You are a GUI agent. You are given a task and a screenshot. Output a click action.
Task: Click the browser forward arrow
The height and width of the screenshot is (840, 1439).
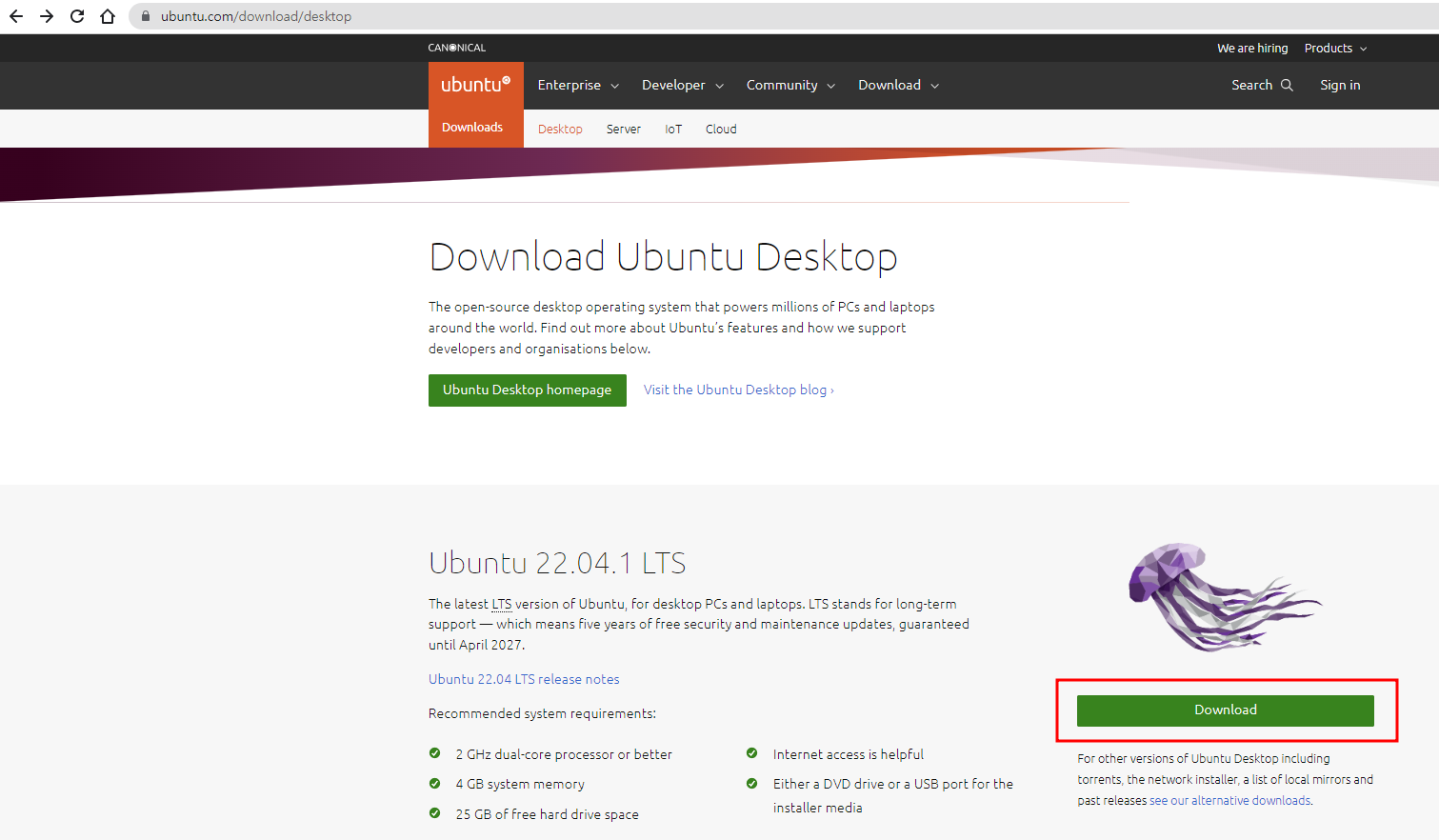pyautogui.click(x=47, y=16)
